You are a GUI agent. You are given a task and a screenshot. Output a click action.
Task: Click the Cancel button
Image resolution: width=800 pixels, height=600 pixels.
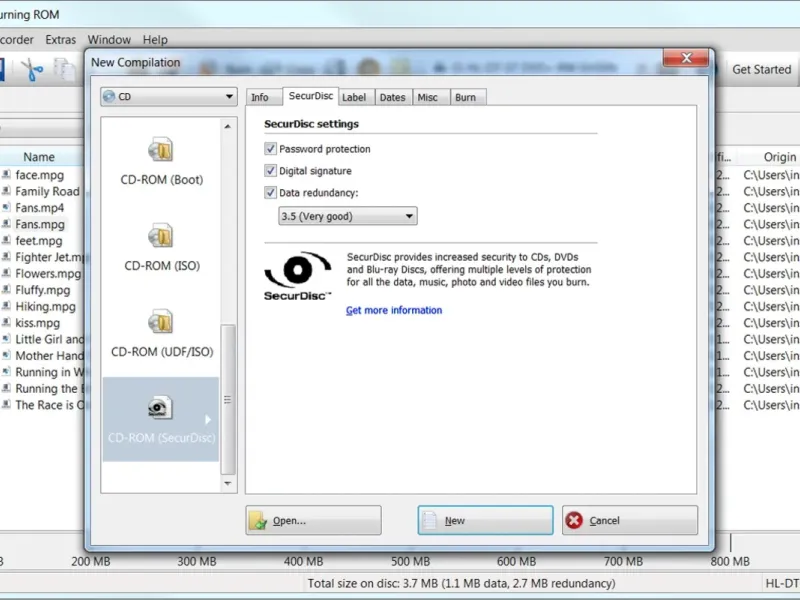coord(630,520)
